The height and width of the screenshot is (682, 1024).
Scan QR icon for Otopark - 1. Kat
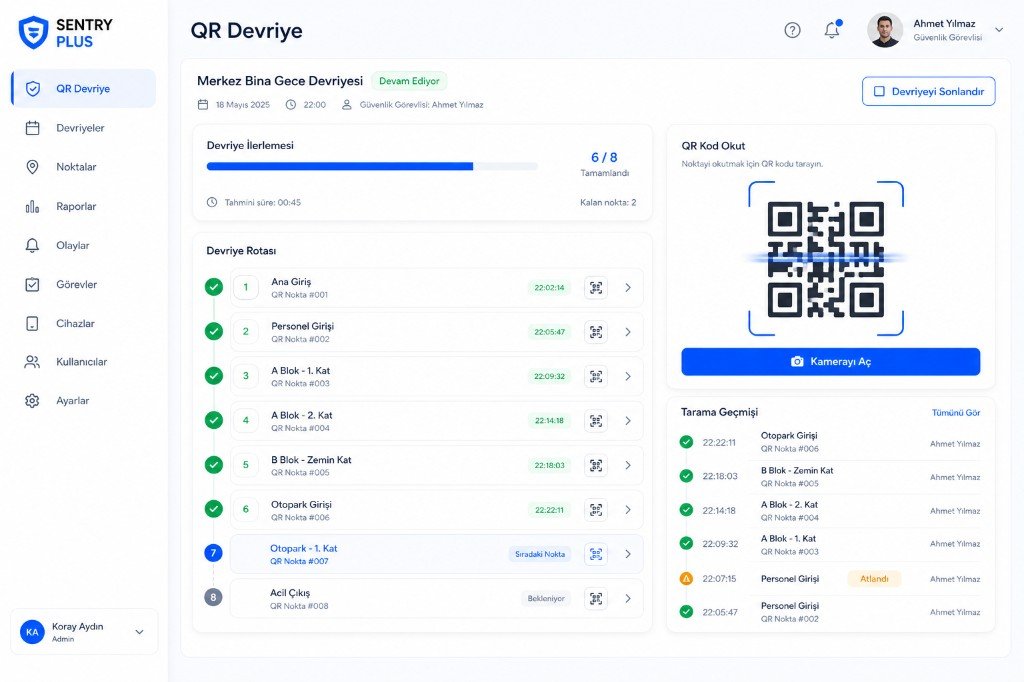pyautogui.click(x=596, y=554)
